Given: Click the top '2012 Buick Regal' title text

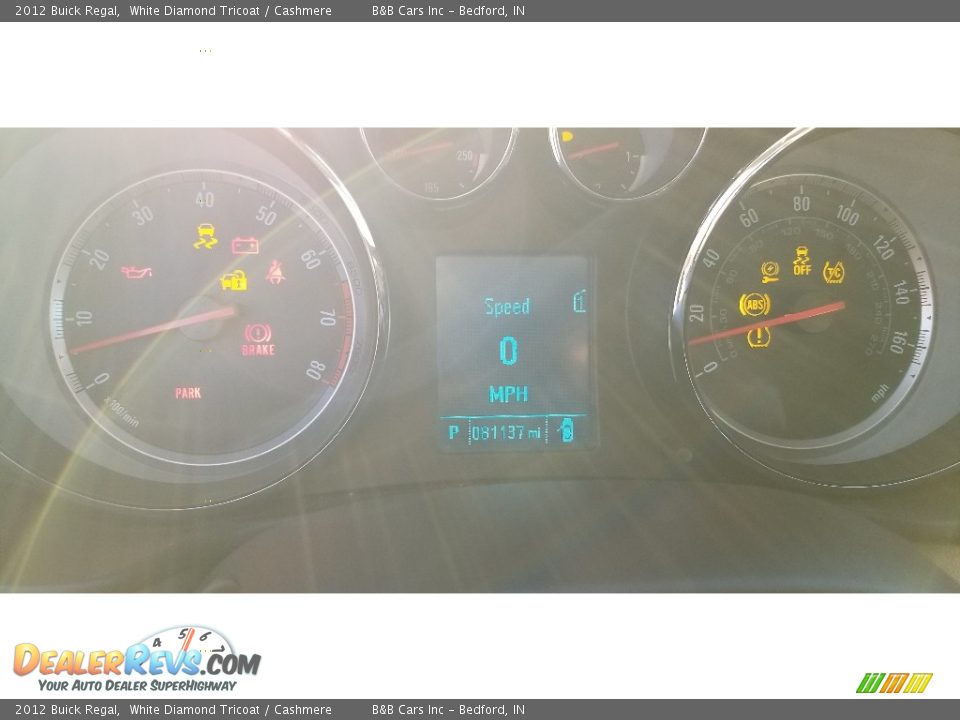Looking at the screenshot, I should 67,10.
